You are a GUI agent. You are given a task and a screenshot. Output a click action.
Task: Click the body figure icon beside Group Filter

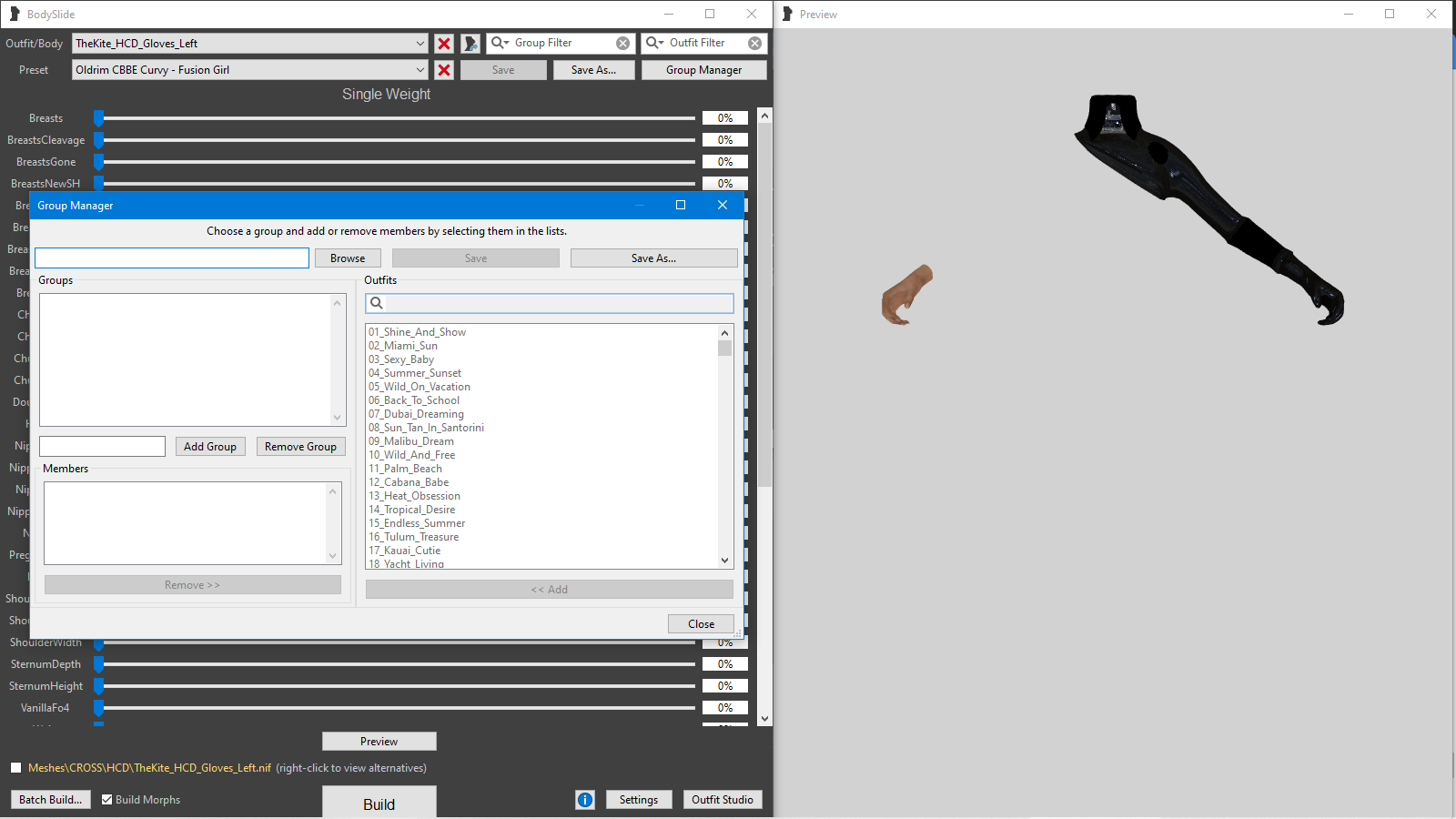(470, 44)
